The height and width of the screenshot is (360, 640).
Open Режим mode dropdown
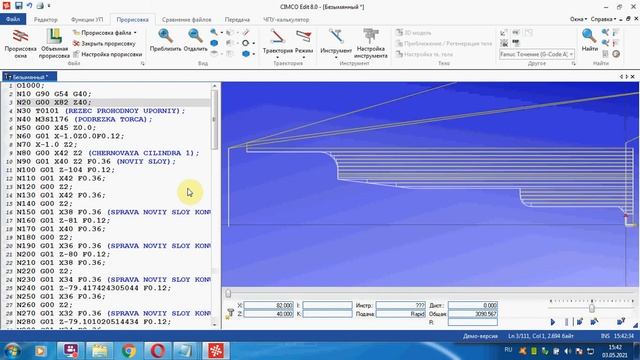click(304, 43)
